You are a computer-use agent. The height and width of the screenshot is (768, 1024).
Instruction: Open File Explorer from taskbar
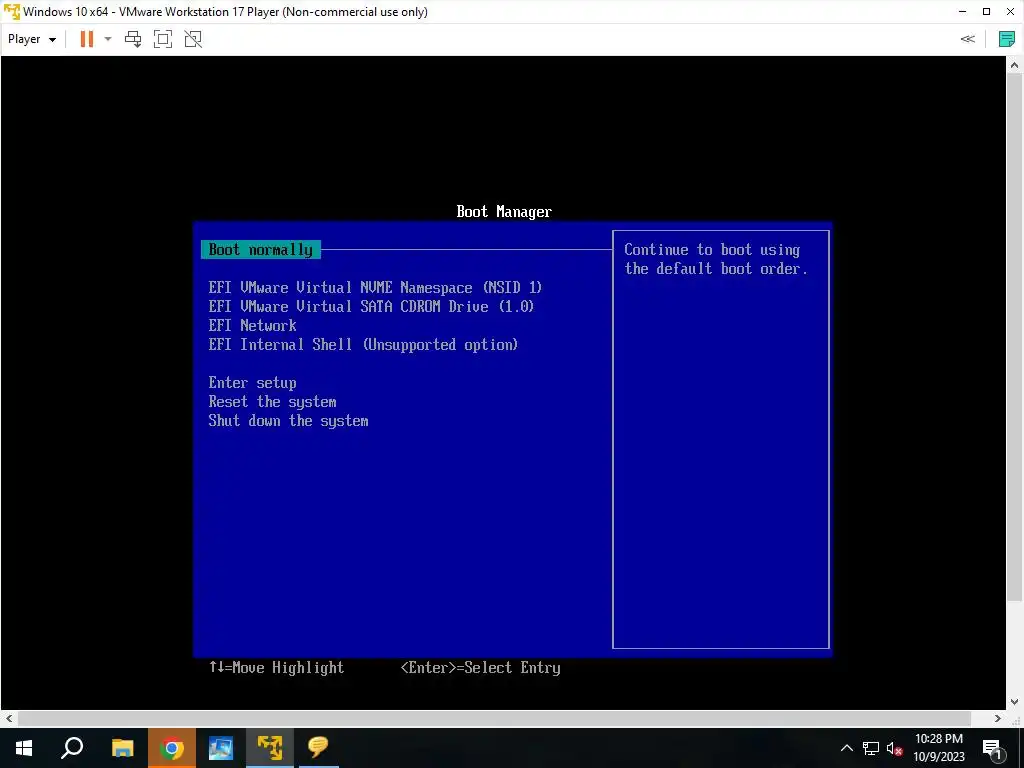point(122,748)
